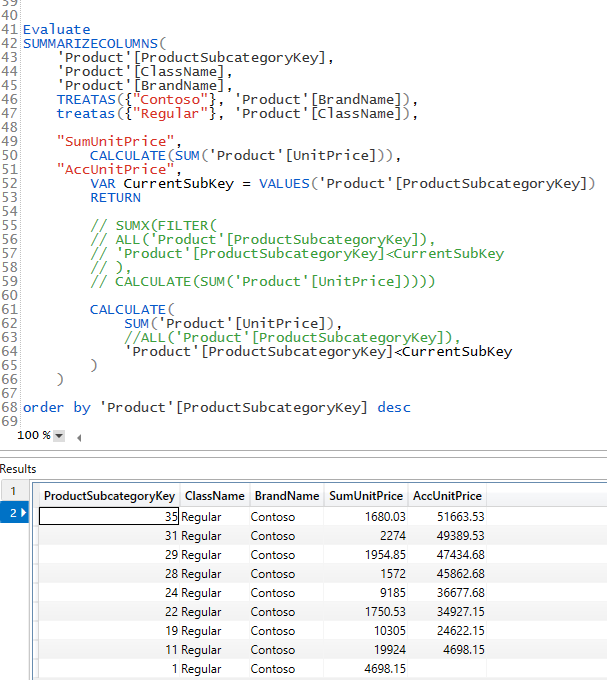Click SUMMARIZECOLUMNS on line 42
This screenshot has width=607, height=680.
90,44
